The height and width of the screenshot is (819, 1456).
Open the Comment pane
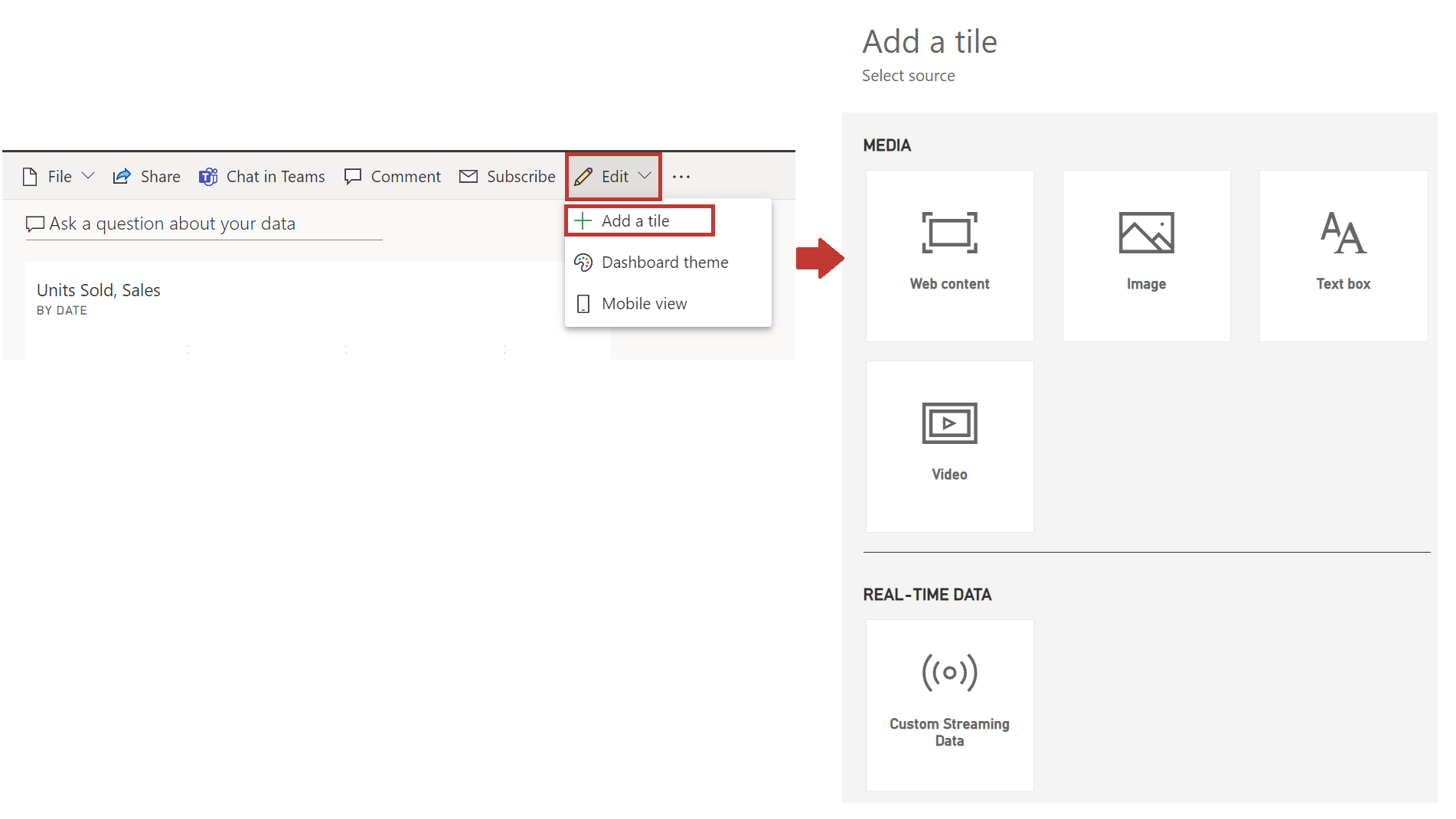point(393,177)
